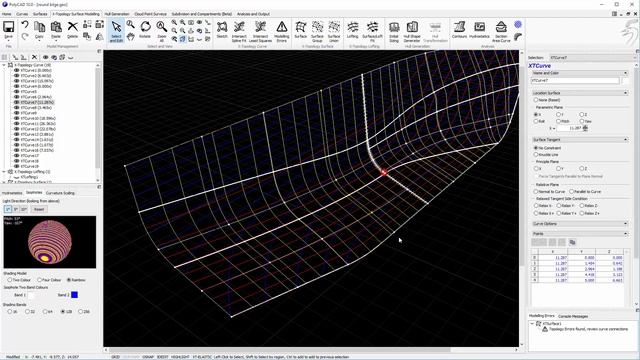Select the Two Colour shading model
640x360 pixels.
(x=10, y=280)
